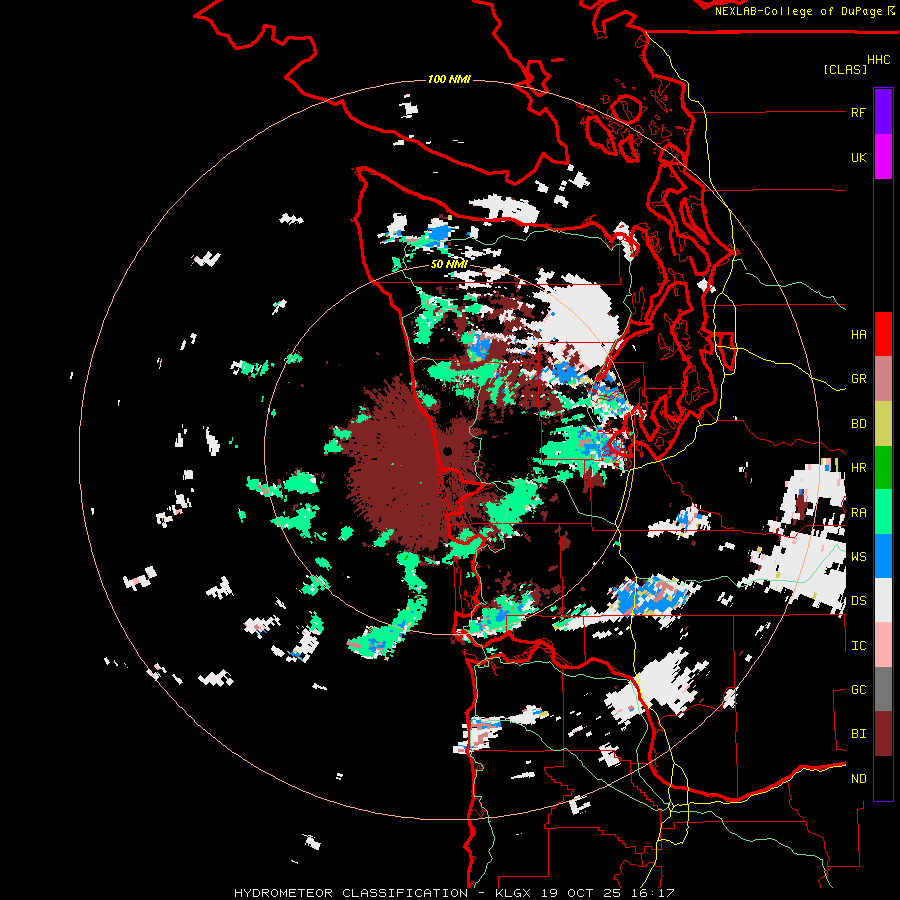Click the DS legend label
This screenshot has height=900, width=900.
[858, 601]
